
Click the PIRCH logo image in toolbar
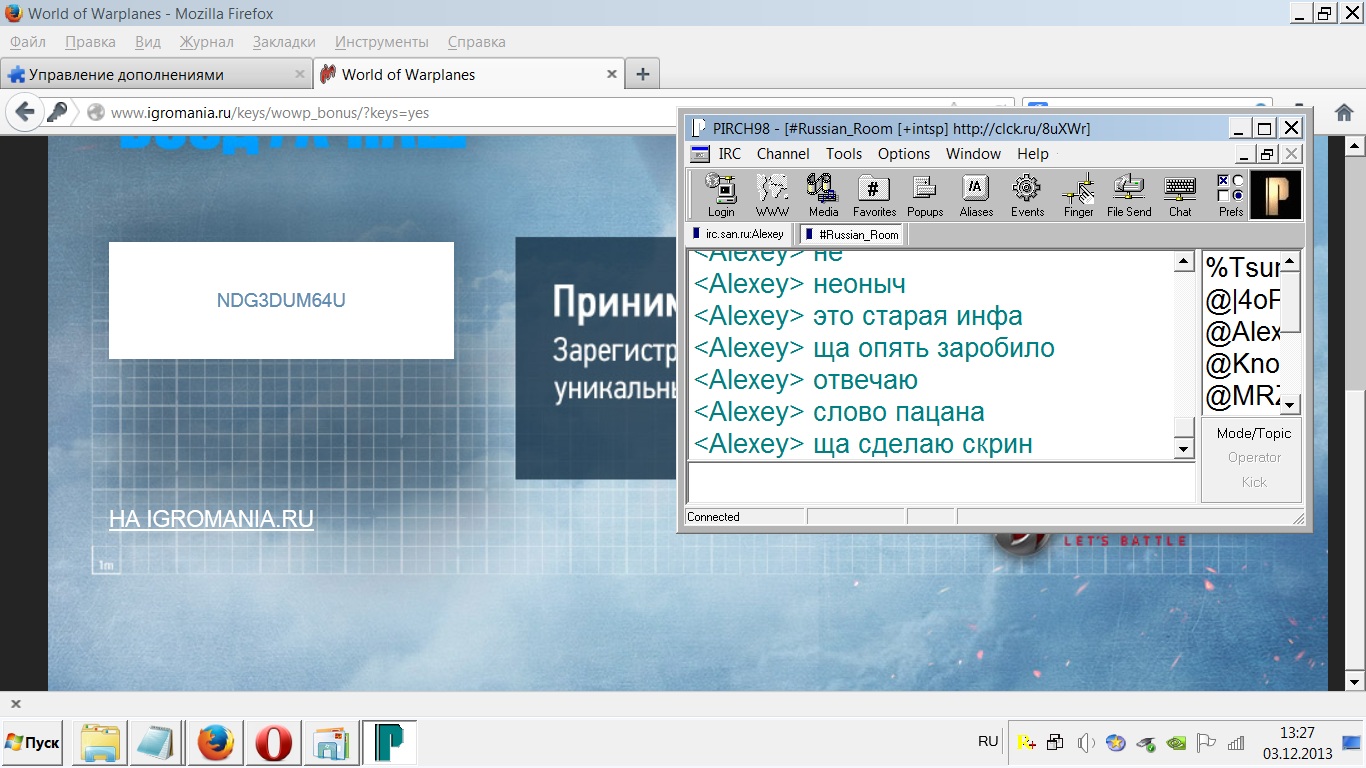[1276, 194]
